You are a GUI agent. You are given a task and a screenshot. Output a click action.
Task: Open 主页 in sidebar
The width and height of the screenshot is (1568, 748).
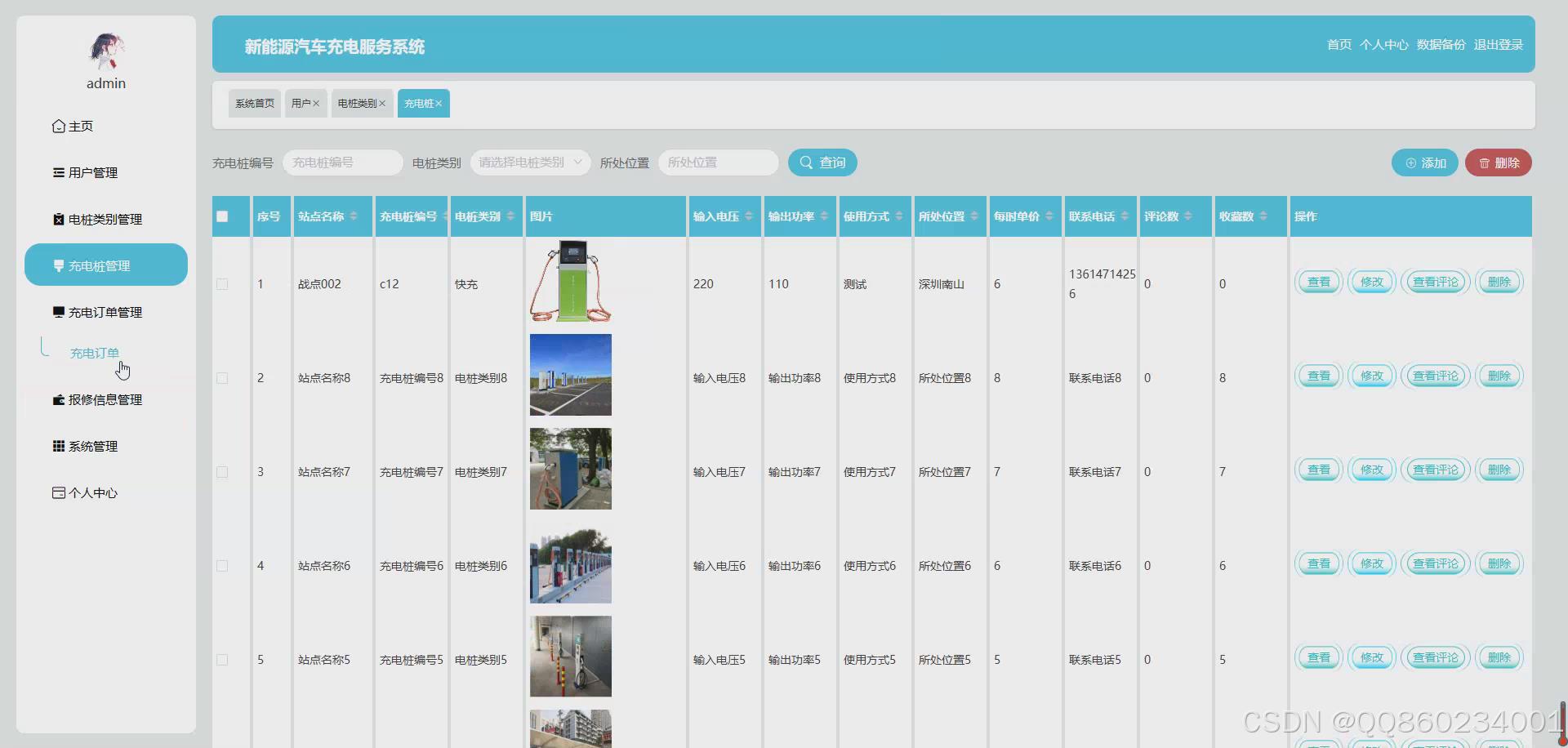[73, 126]
